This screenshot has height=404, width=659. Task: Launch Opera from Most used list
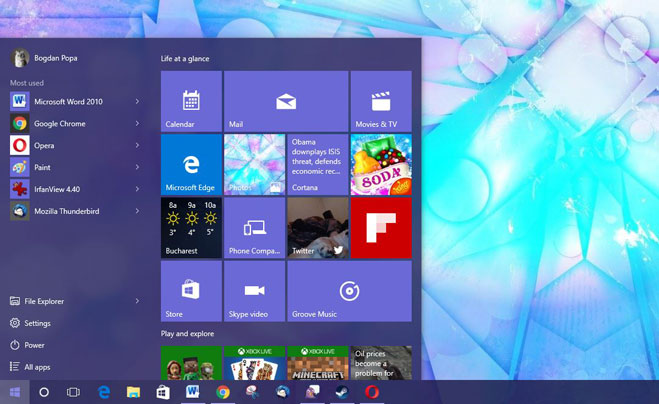(x=76, y=145)
